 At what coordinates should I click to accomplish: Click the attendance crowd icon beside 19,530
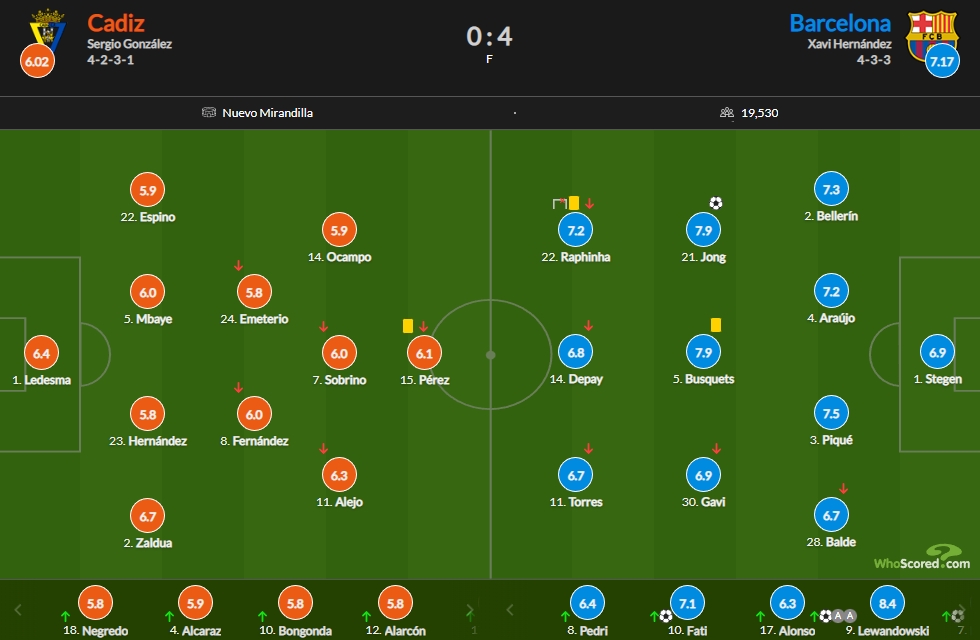(x=726, y=112)
